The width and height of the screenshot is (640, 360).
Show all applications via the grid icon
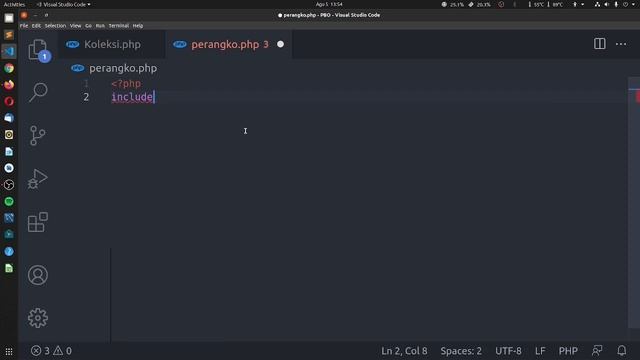click(x=9, y=351)
